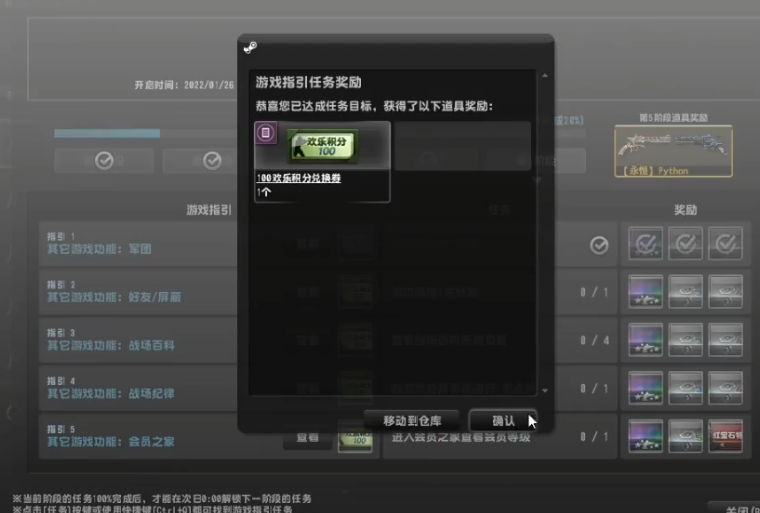
Task: Click the purple starred reward in 会员之家 row
Action: 646,436
